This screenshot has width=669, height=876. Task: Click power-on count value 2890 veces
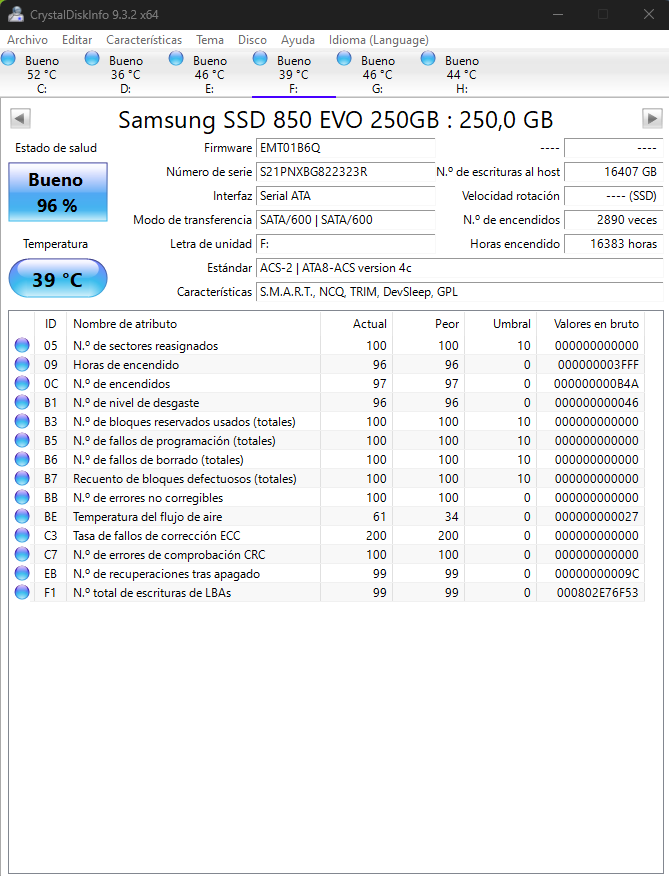[x=613, y=220]
